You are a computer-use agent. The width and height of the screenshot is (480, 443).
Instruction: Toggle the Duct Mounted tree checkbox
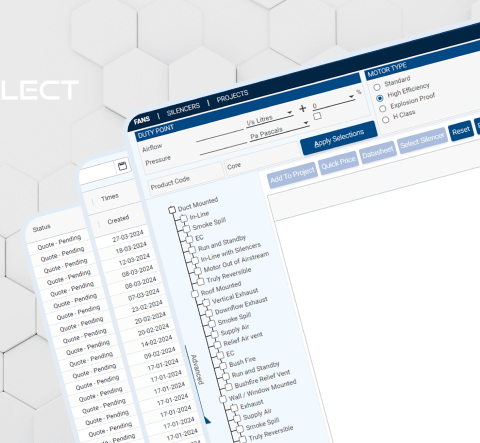click(x=172, y=210)
